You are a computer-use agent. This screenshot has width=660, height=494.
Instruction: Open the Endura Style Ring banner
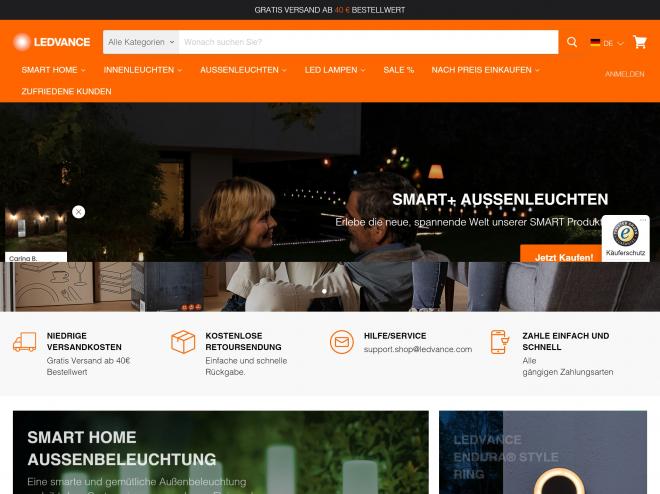coord(543,452)
